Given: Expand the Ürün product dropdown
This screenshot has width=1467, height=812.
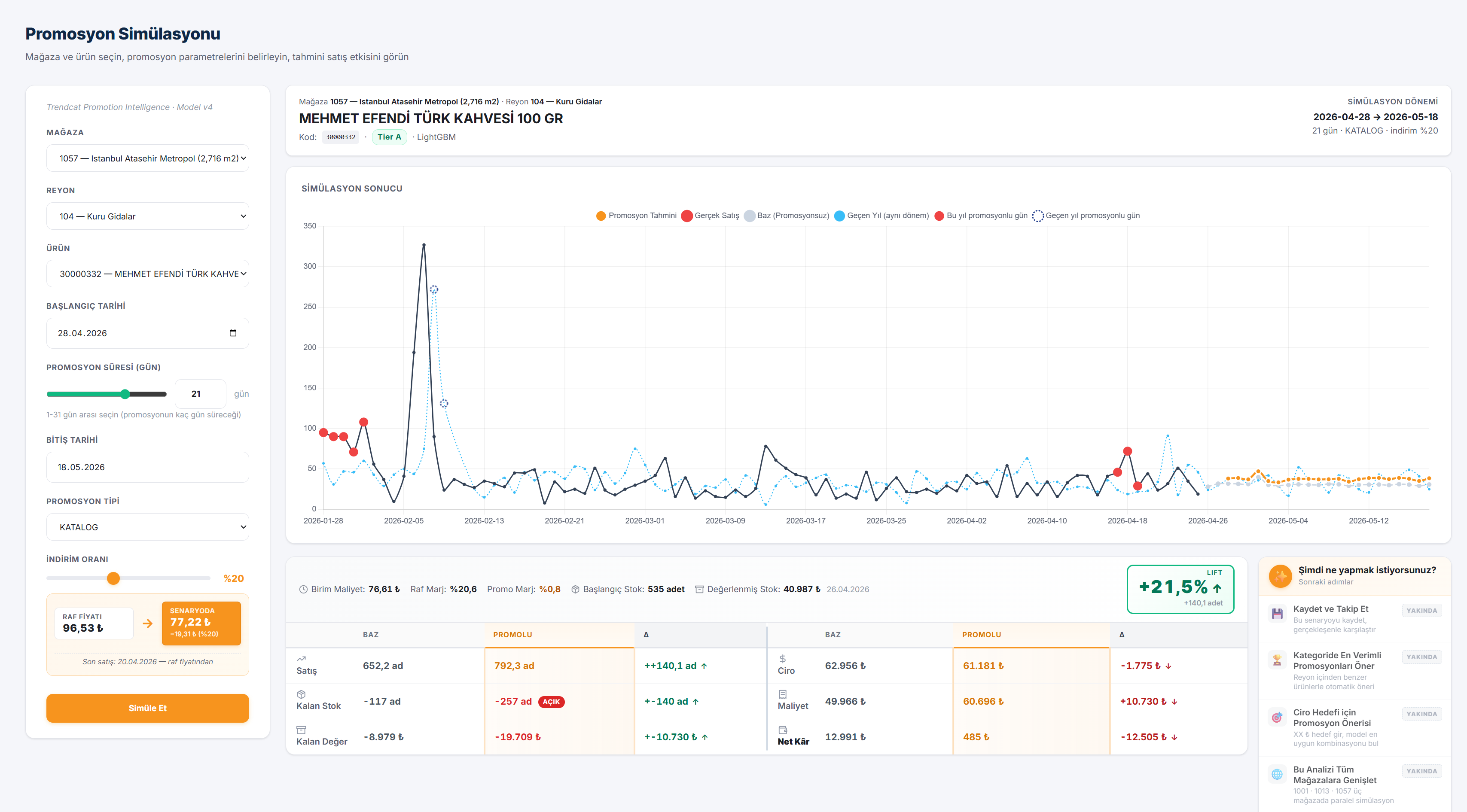Looking at the screenshot, I should click(147, 274).
